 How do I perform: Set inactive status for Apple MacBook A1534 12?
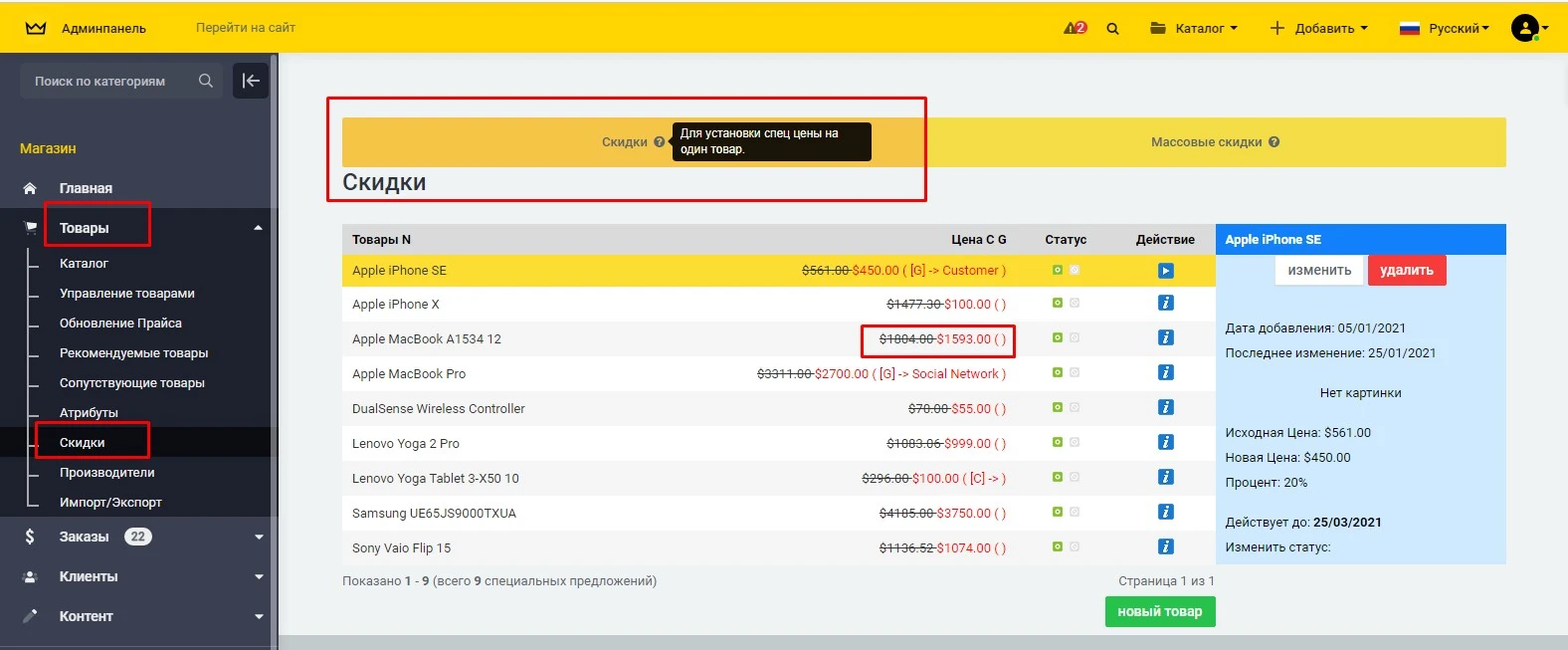[x=1075, y=337]
